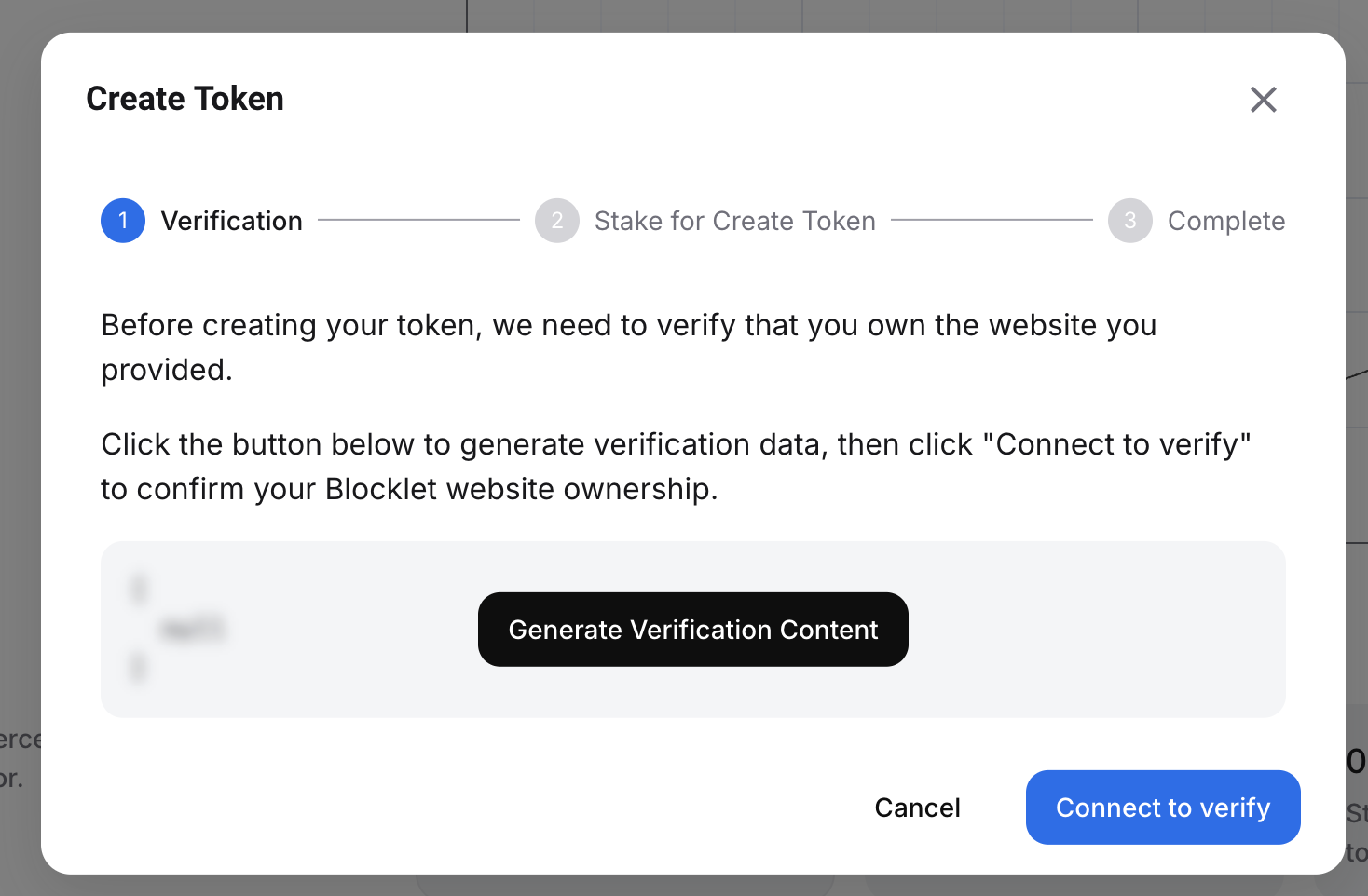Select the Verification step label
The height and width of the screenshot is (896, 1368).
point(231,221)
